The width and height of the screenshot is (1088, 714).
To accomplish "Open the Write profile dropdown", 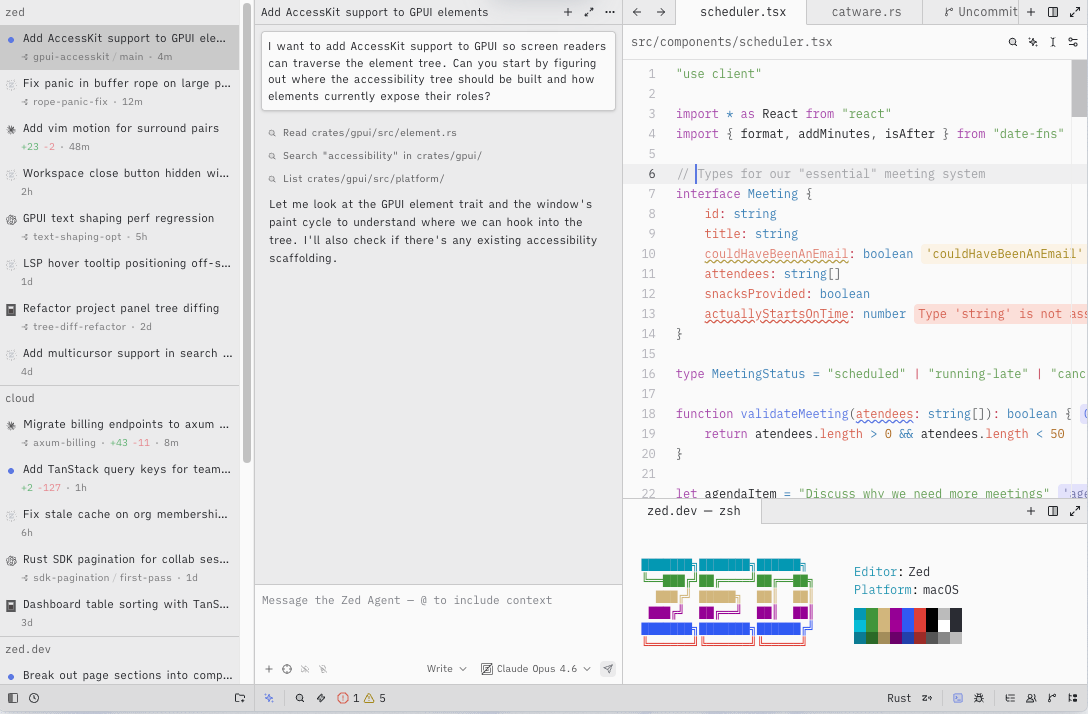I will pyautogui.click(x=446, y=669).
